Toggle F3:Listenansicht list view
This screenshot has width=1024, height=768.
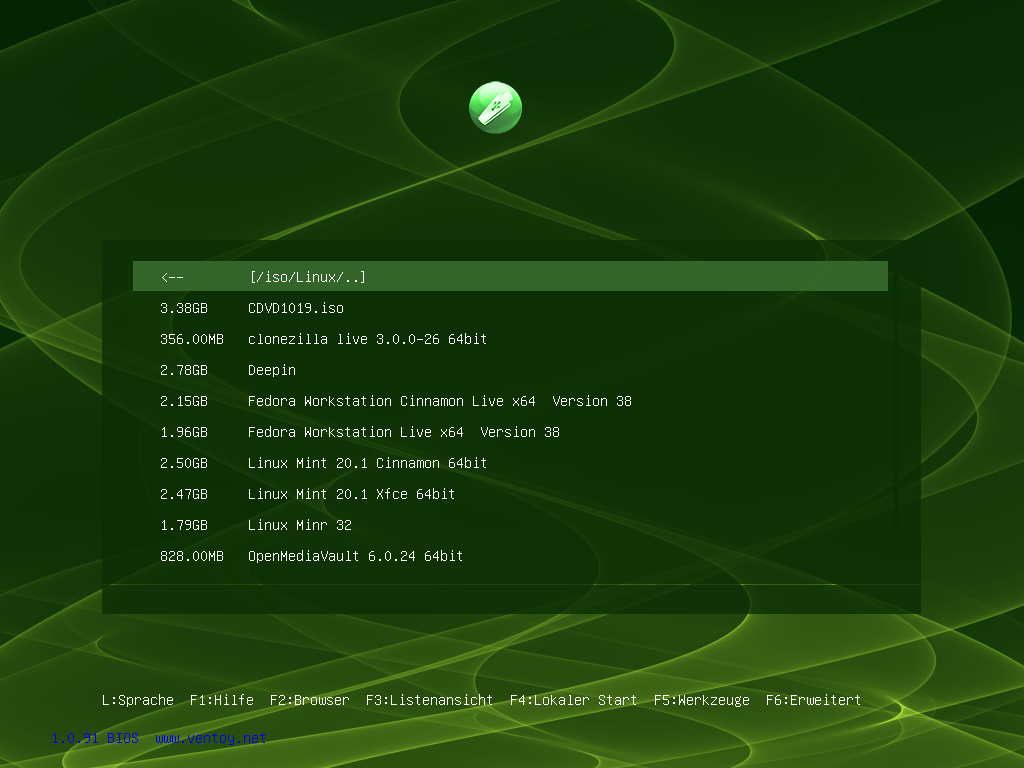429,700
